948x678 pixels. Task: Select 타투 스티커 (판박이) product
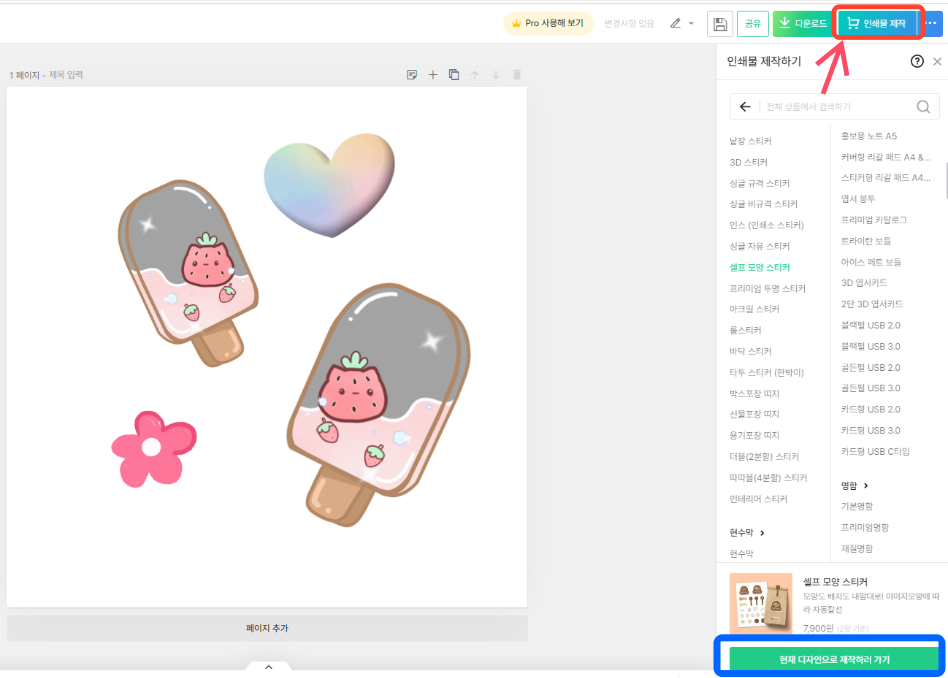click(x=767, y=373)
